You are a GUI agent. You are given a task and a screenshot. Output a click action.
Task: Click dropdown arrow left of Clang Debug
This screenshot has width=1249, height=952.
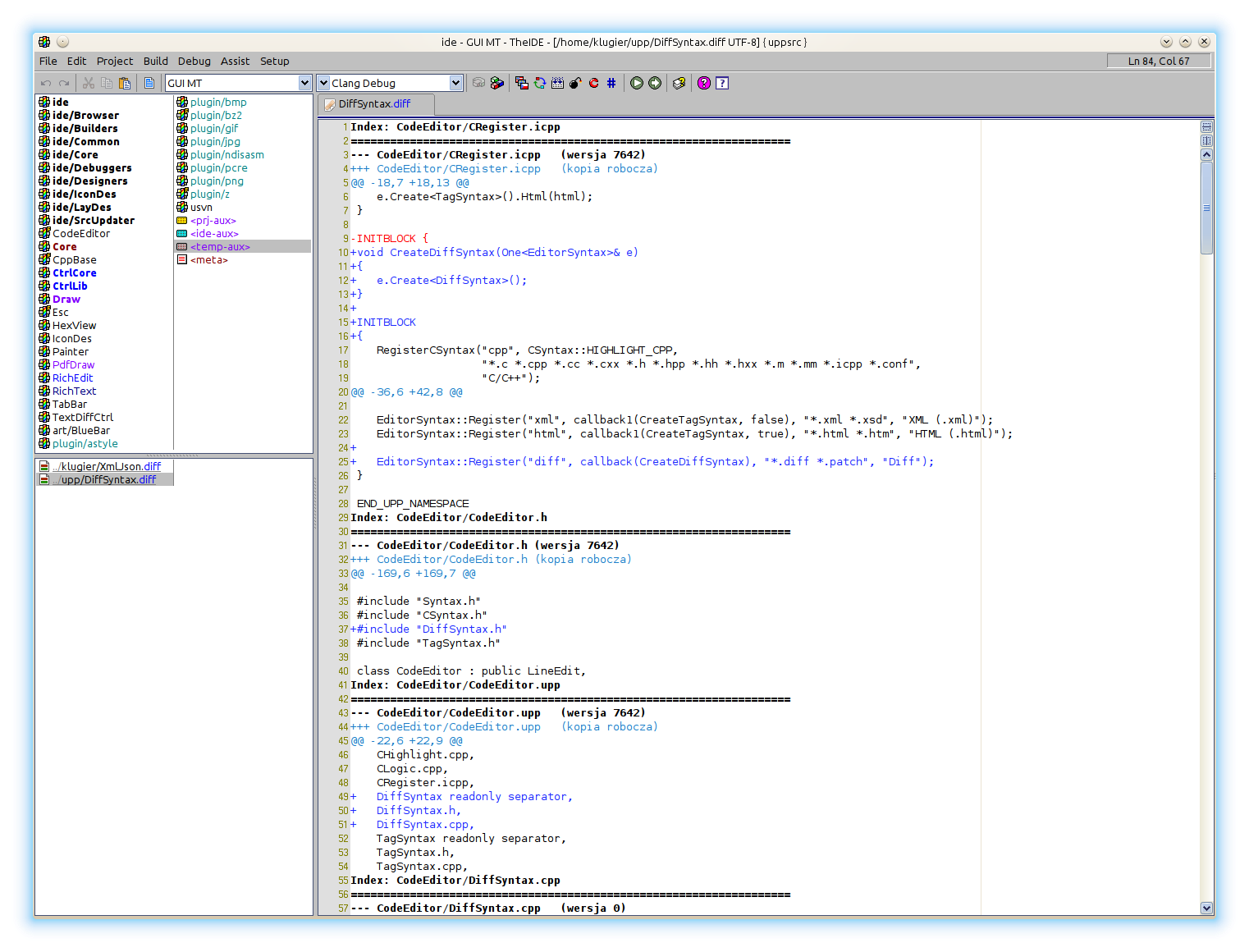coord(323,83)
